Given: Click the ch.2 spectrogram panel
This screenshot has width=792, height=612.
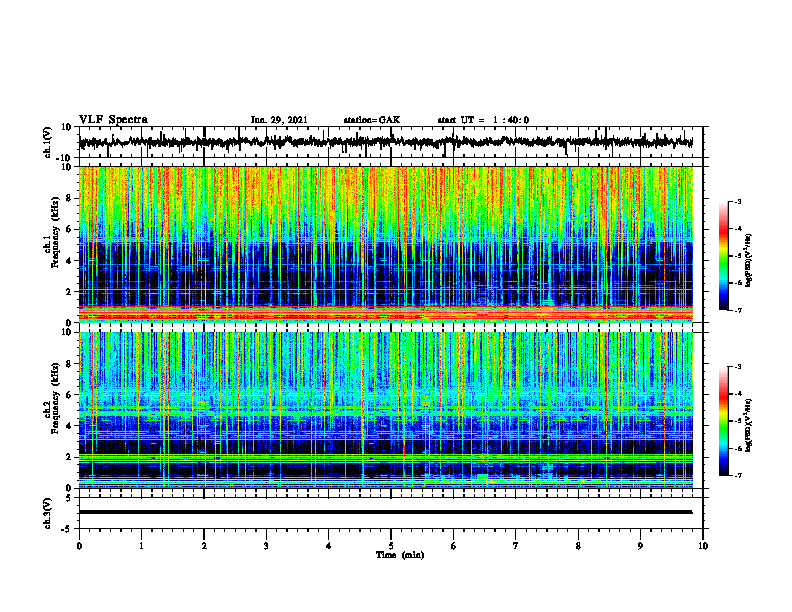Looking at the screenshot, I should (385, 410).
